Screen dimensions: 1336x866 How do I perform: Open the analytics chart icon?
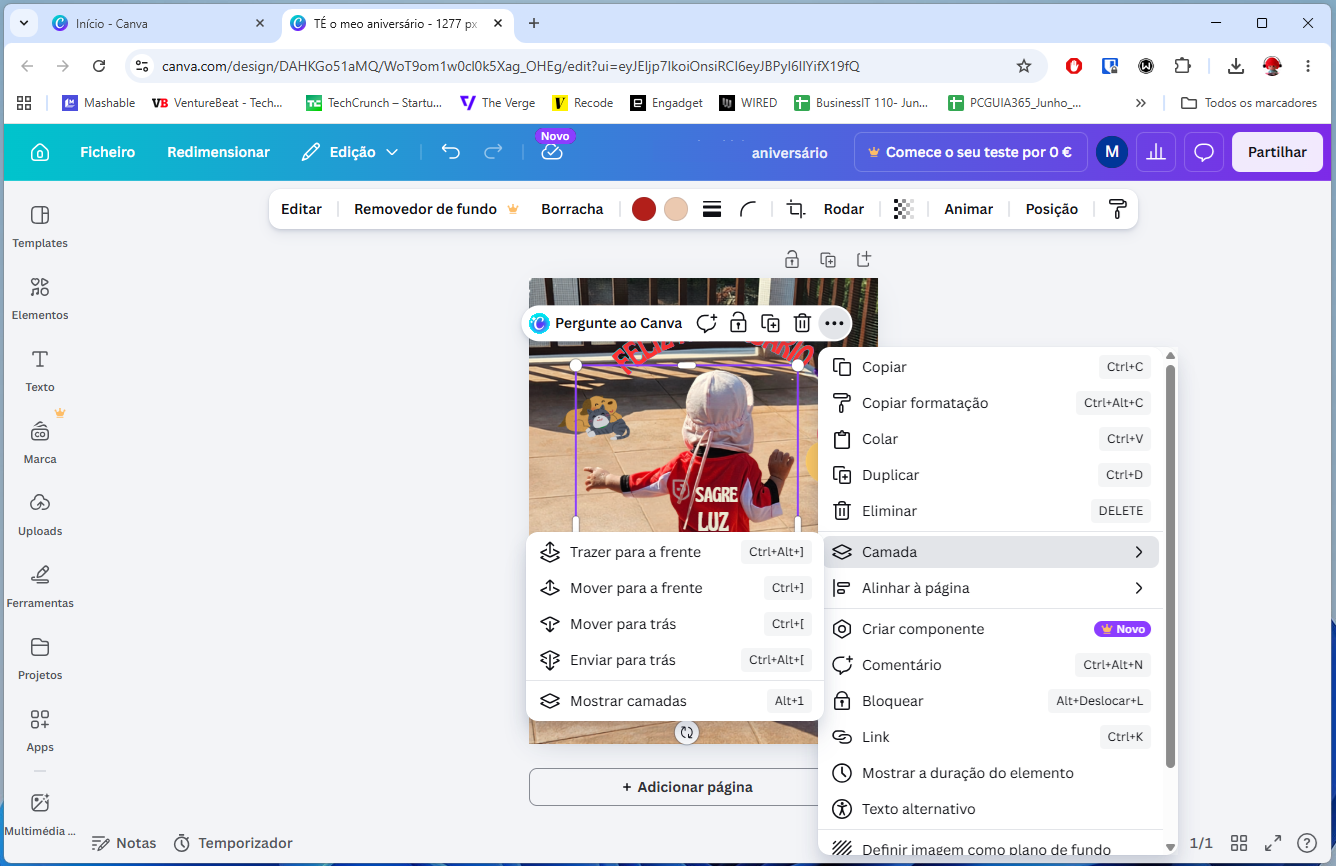[x=1156, y=152]
